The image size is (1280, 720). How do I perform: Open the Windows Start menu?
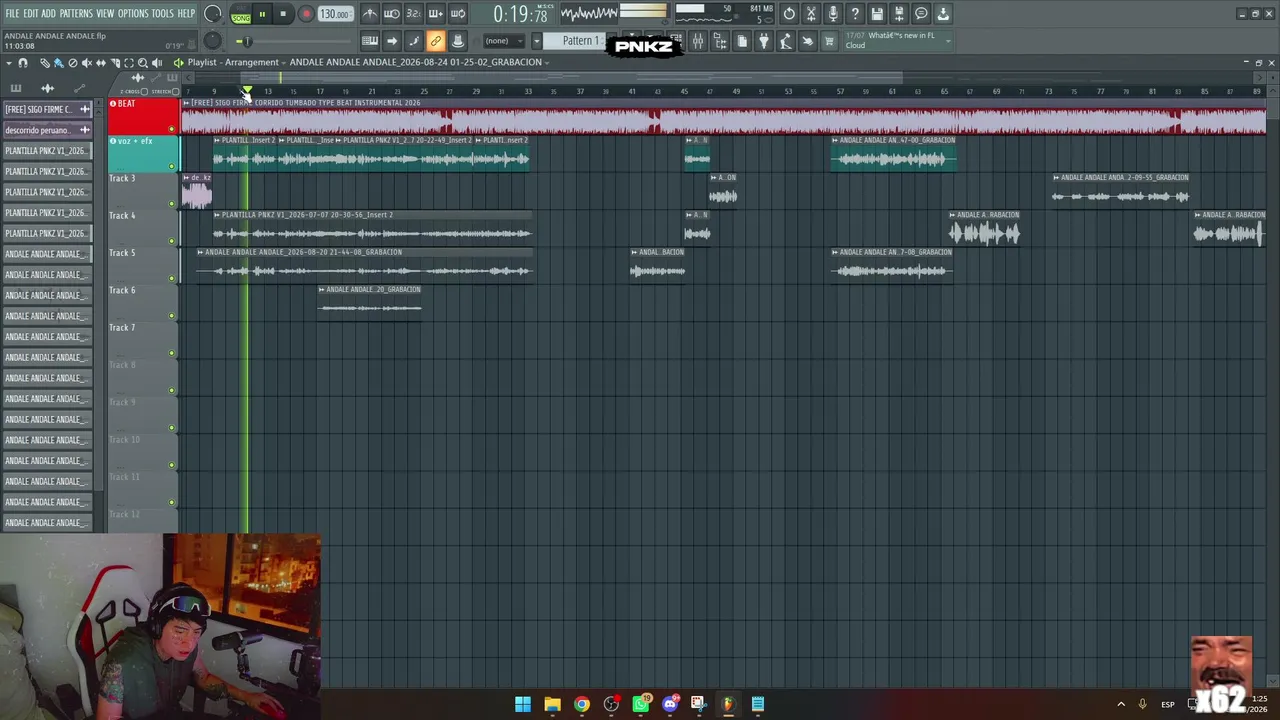tap(522, 704)
